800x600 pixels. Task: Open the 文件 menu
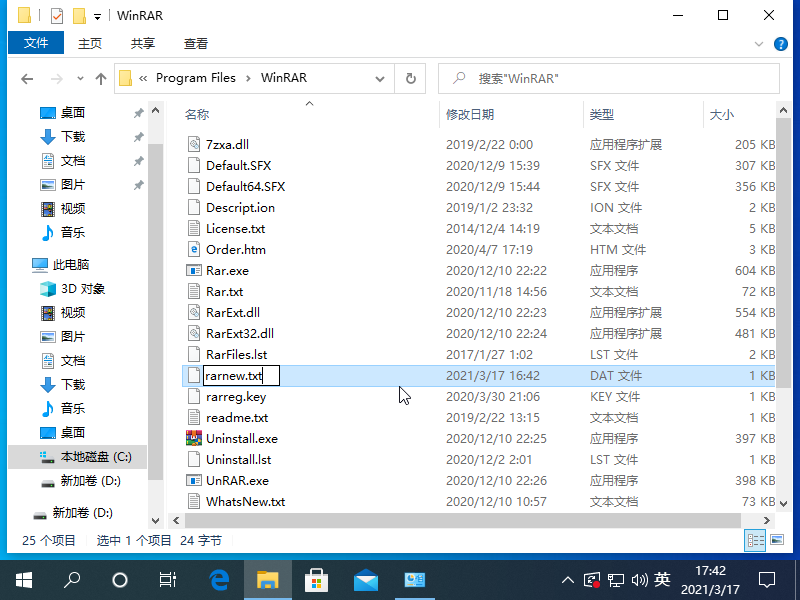[x=35, y=43]
